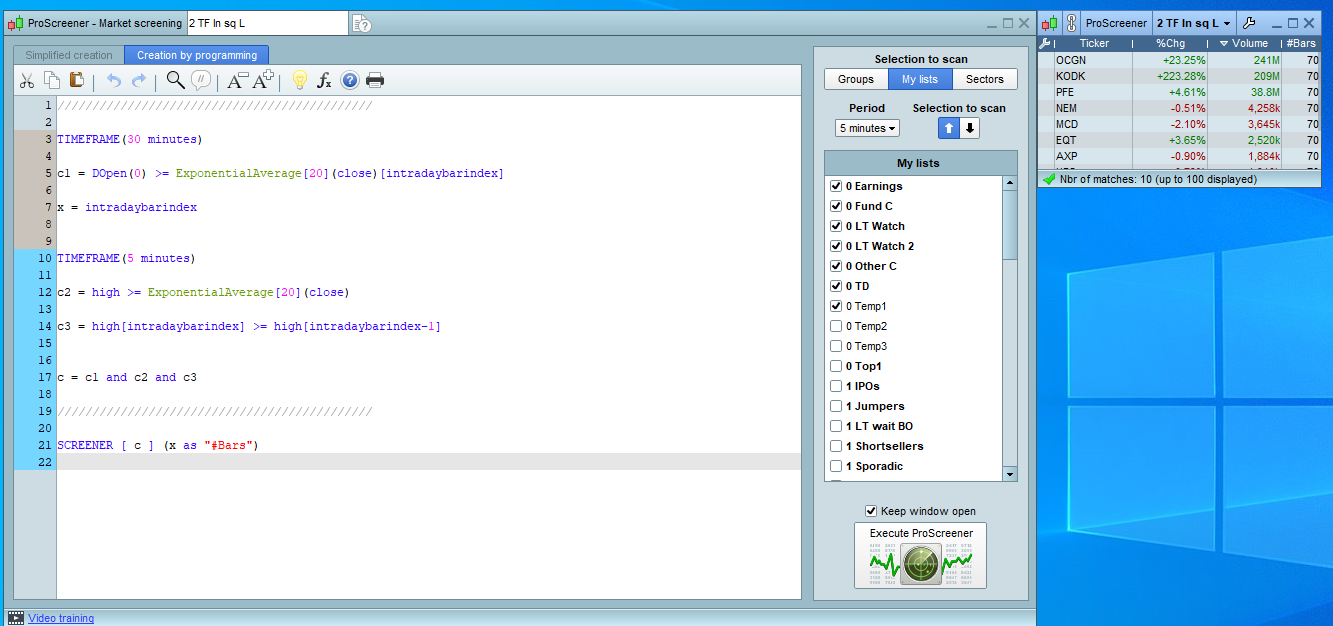Select ascending up-arrow scan selection
1333x626 pixels.
[x=949, y=128]
